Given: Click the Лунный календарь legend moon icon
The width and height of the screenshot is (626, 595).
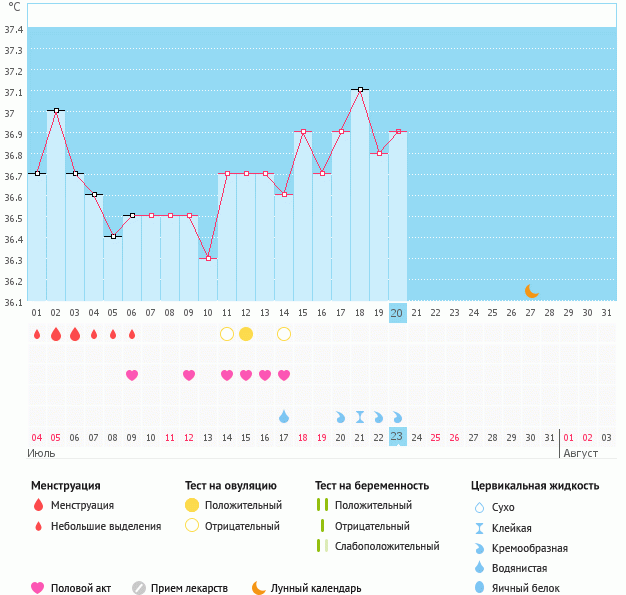Looking at the screenshot, I should 259,588.
